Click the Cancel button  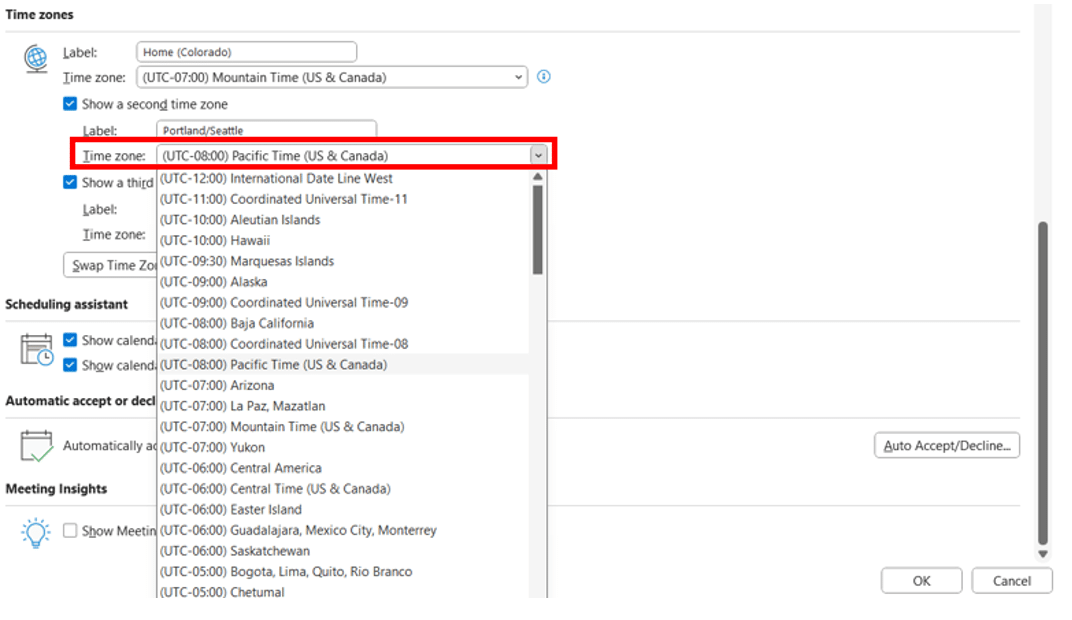pyautogui.click(x=1012, y=581)
